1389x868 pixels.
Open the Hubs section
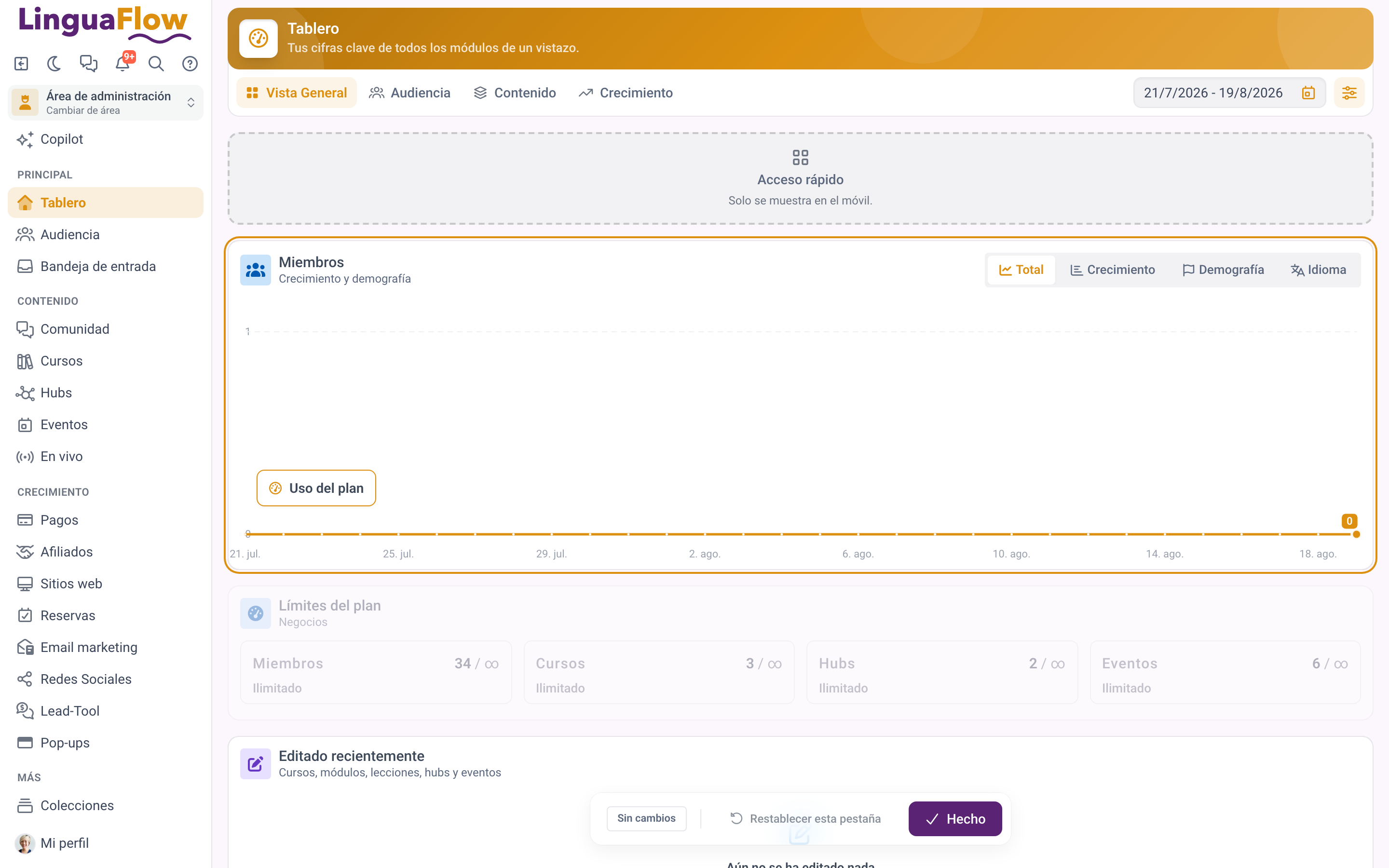pos(106,393)
